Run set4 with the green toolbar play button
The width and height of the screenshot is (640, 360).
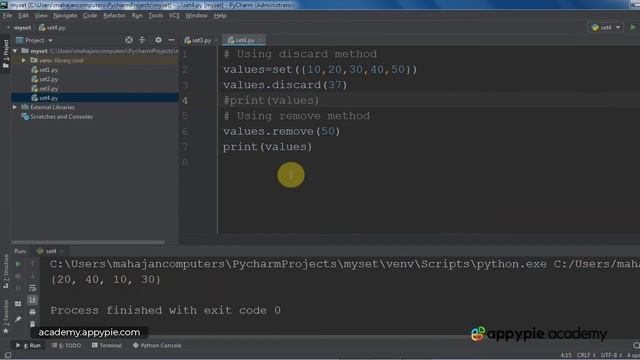coord(633,27)
